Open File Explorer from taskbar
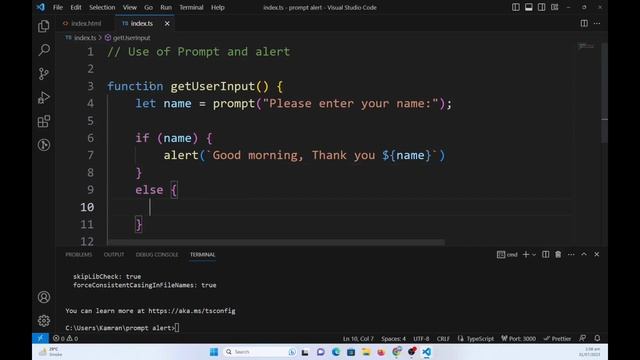 point(366,352)
